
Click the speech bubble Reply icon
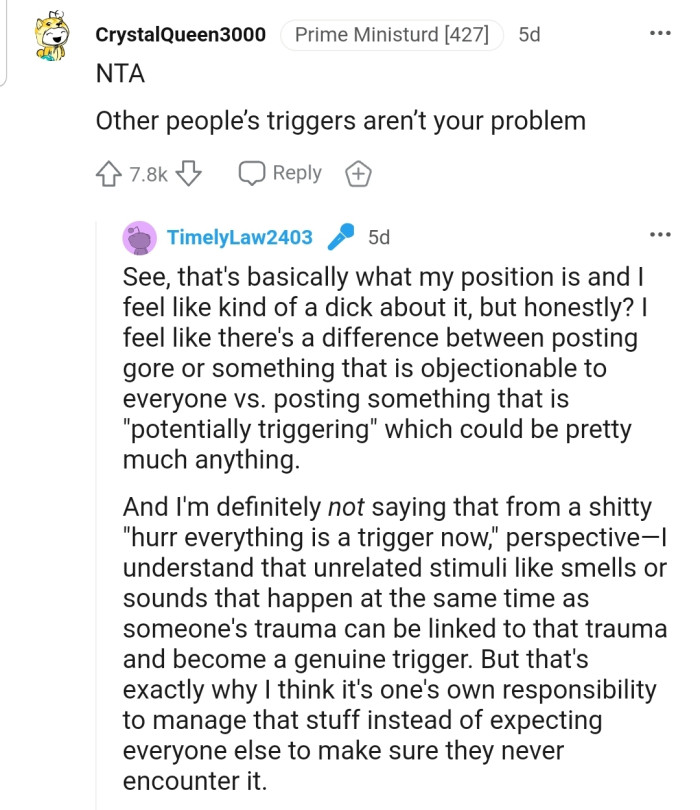pos(251,173)
